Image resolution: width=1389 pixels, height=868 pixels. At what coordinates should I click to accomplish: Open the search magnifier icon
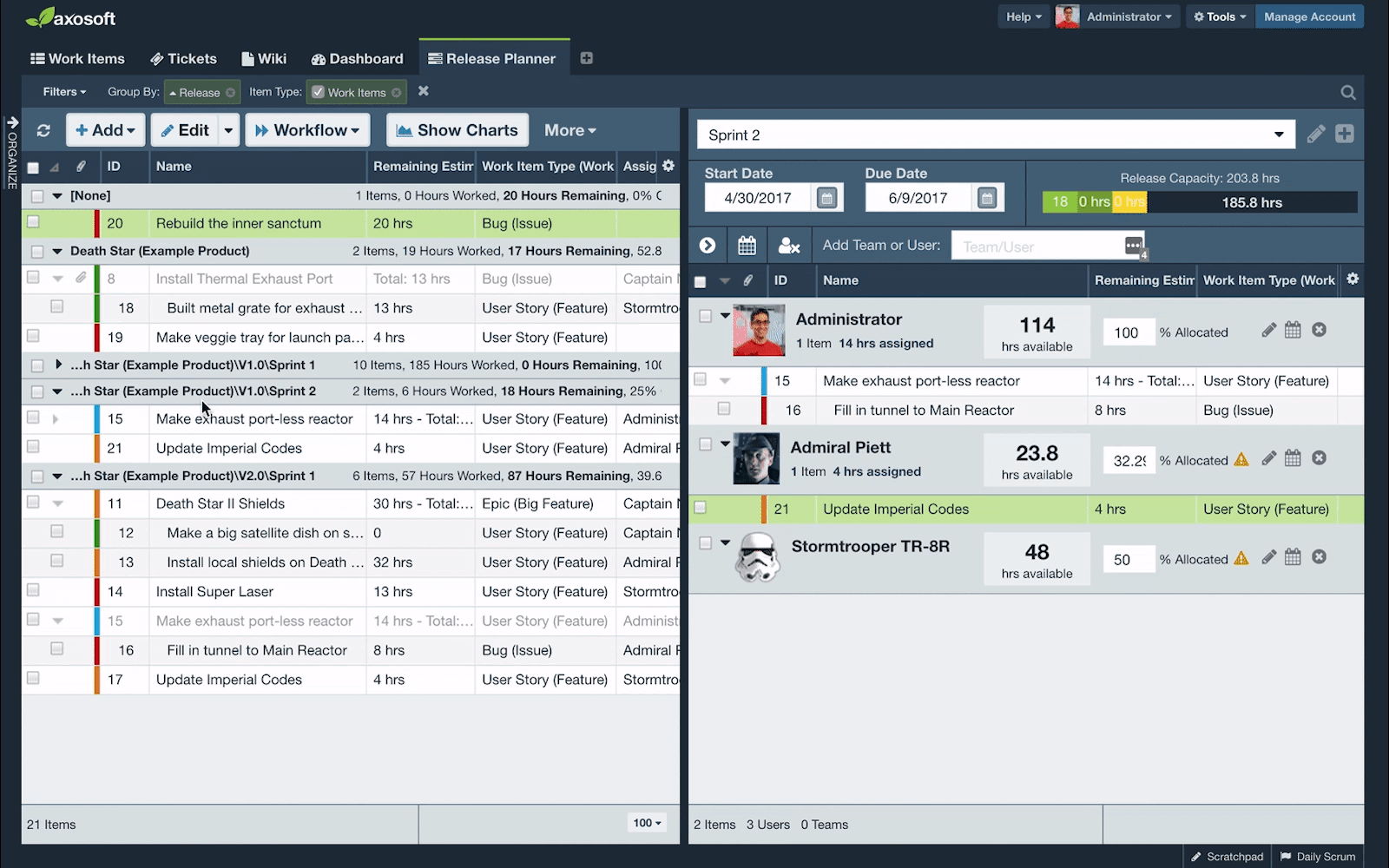click(x=1348, y=92)
